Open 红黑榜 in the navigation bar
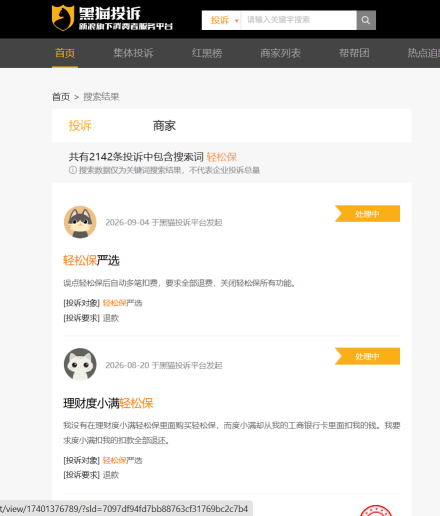The image size is (440, 516). pyautogui.click(x=207, y=53)
